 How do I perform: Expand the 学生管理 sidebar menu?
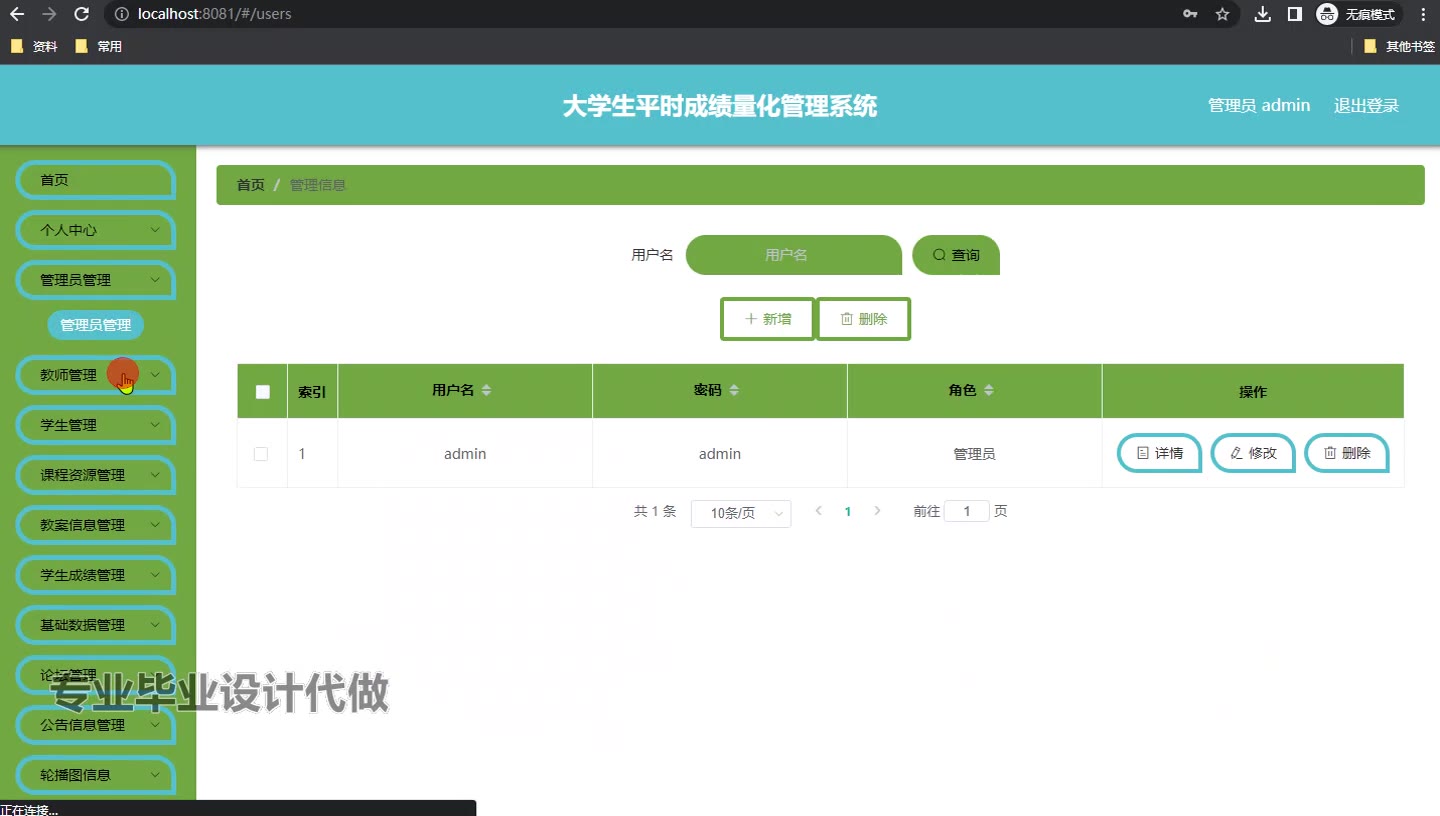[x=96, y=425]
